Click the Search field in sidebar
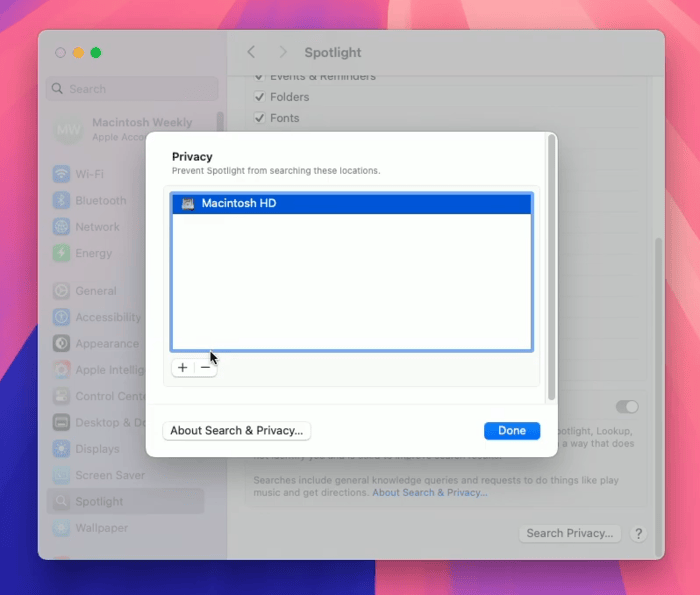The image size is (700, 595). pyautogui.click(x=132, y=89)
